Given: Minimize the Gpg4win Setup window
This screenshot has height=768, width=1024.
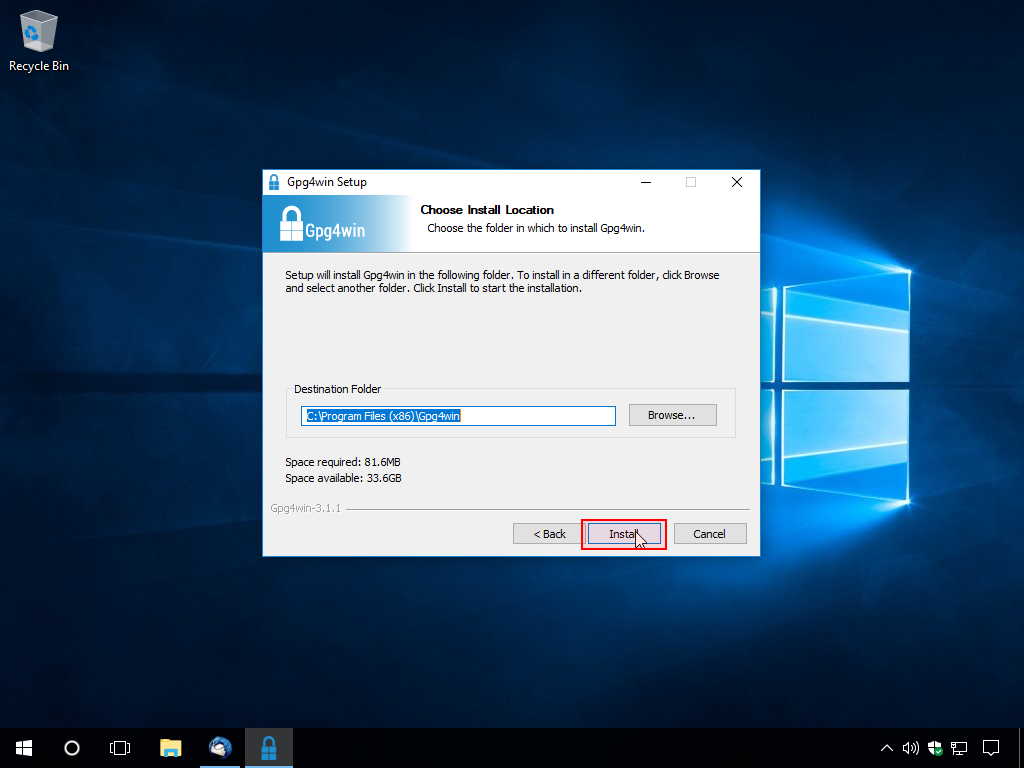Looking at the screenshot, I should [x=645, y=182].
